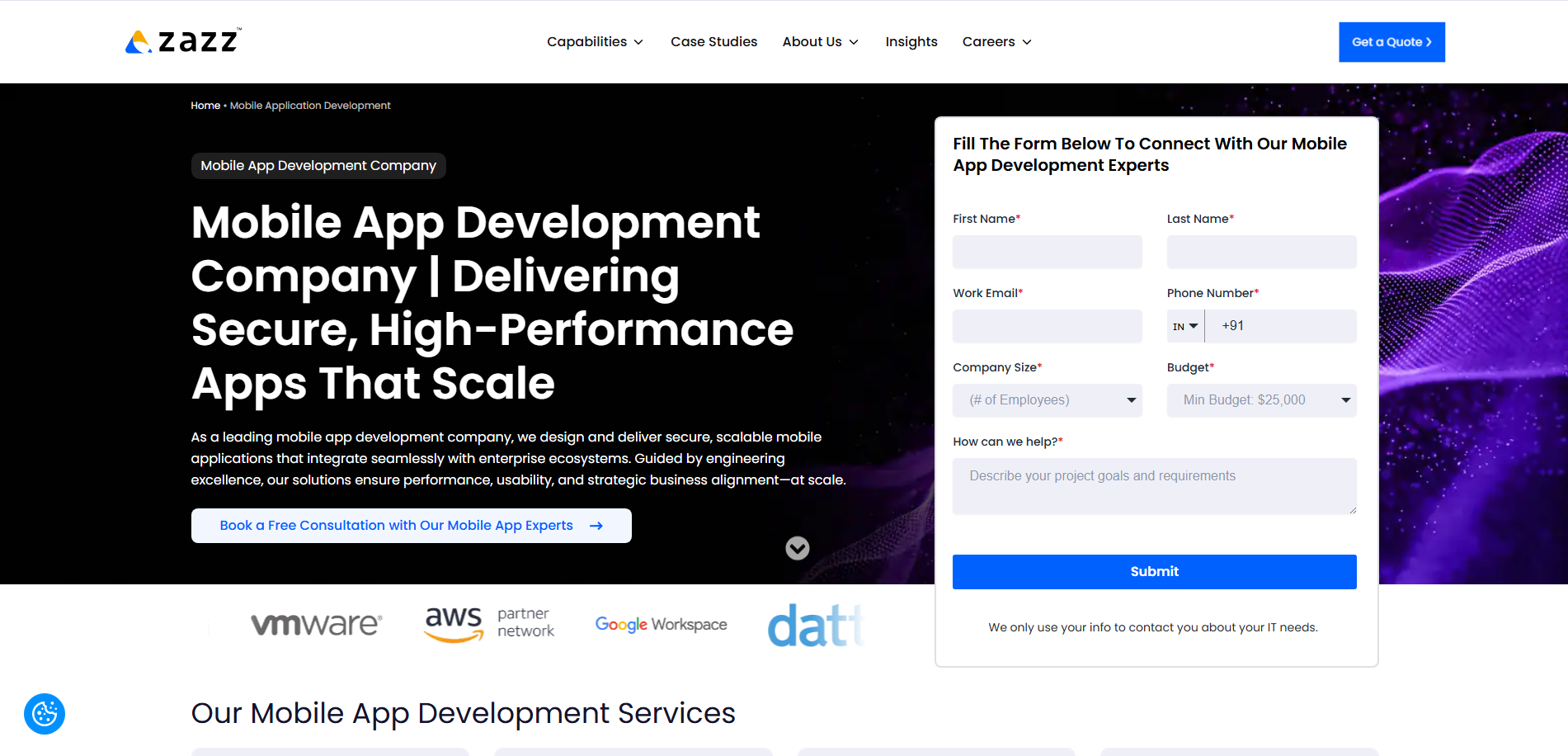Screen dimensions: 1568x756
Task: Open the Company Size dropdown
Action: (x=1047, y=400)
